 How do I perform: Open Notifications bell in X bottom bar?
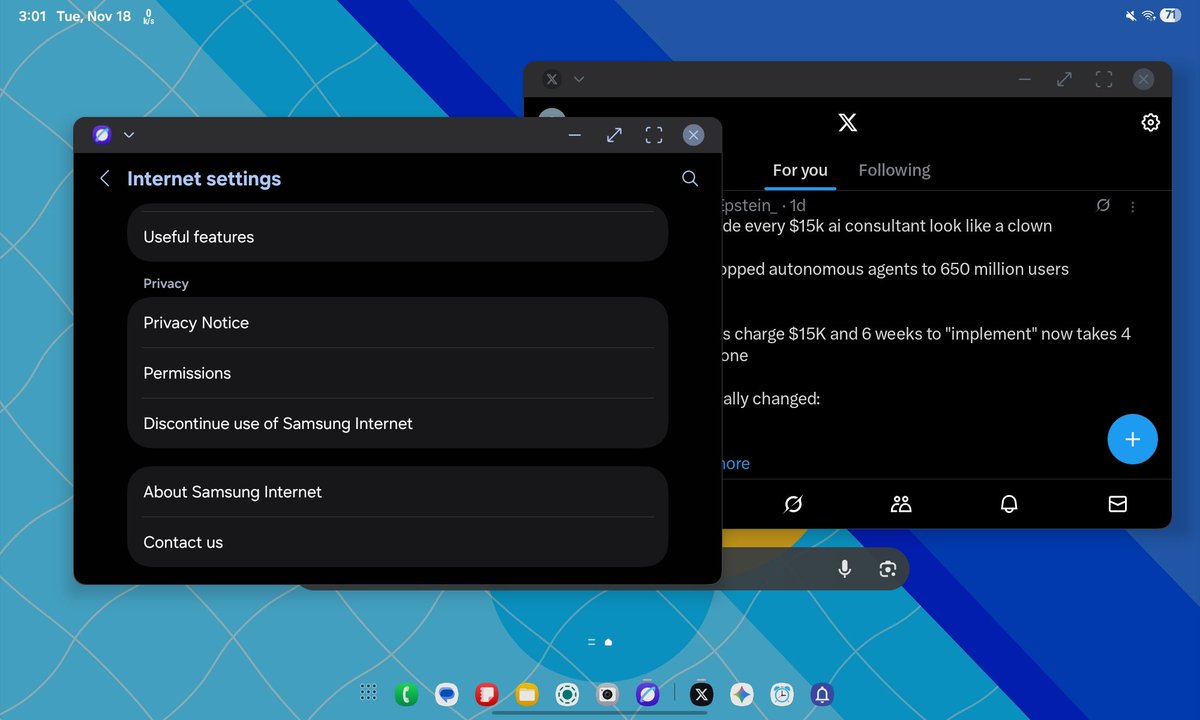(x=1009, y=504)
